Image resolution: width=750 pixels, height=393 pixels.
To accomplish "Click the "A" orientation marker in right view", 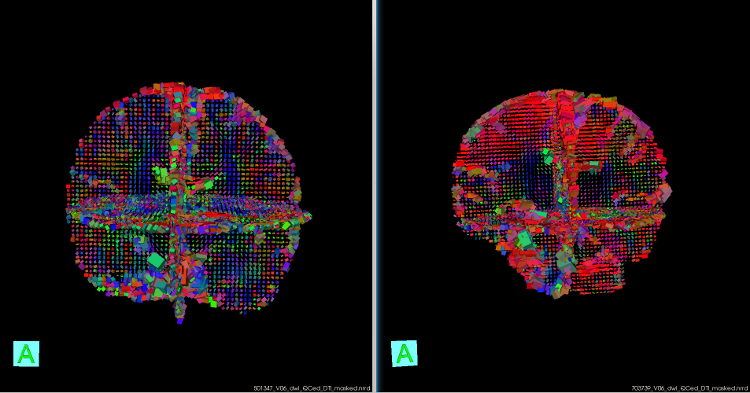I will [x=404, y=354].
